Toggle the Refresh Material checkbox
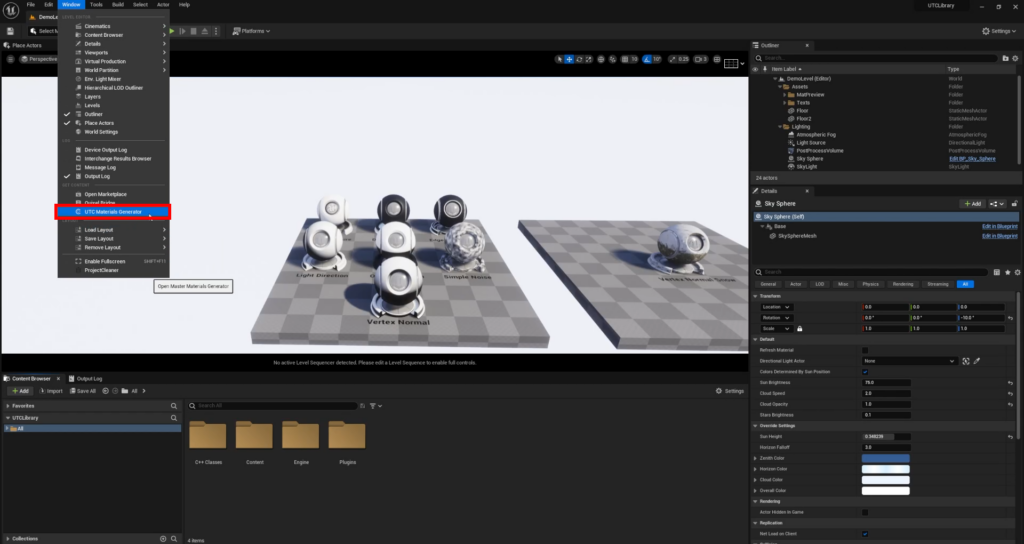Screen dimensions: 1024x544 865,350
